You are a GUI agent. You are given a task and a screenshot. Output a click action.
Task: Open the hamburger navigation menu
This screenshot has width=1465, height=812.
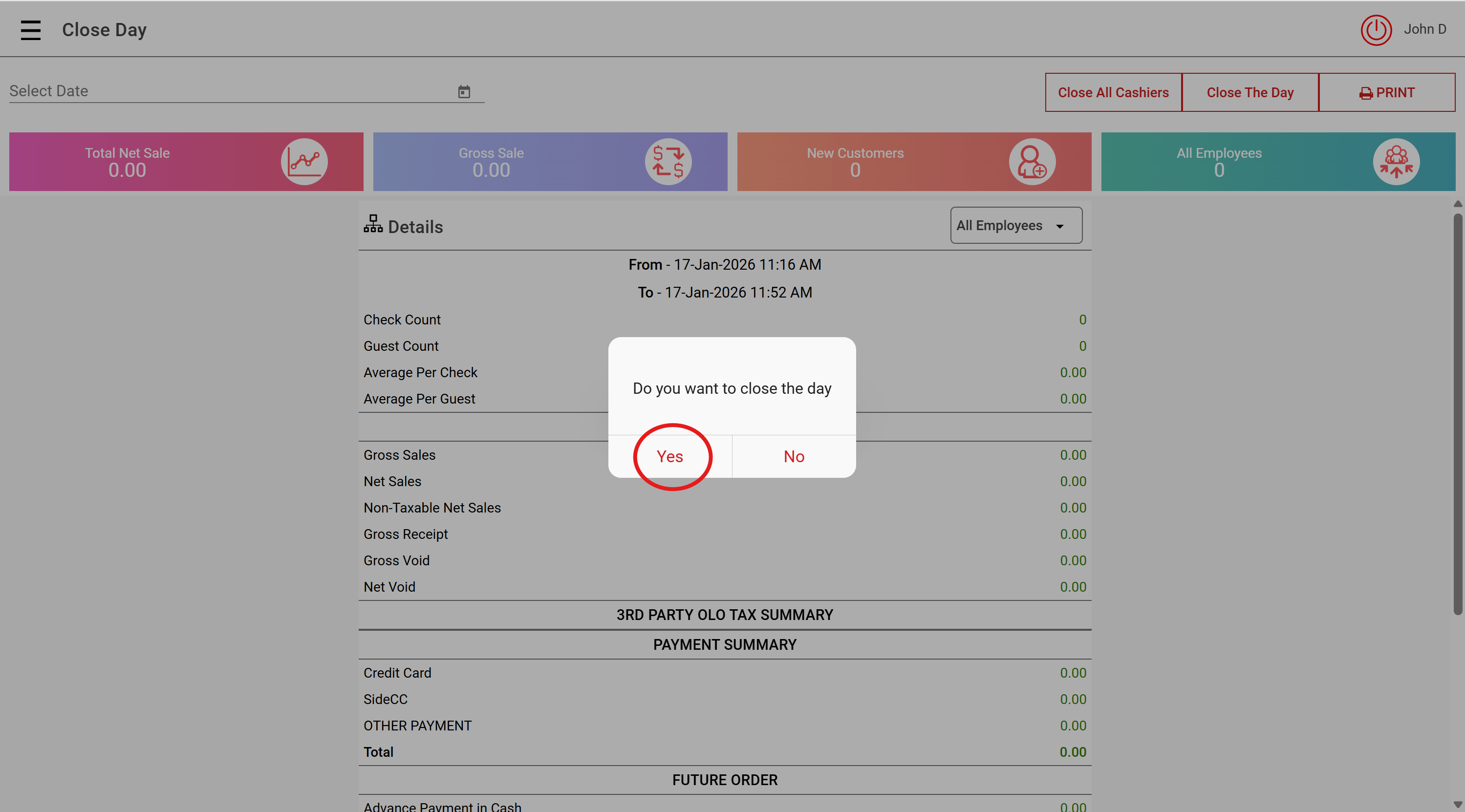click(x=31, y=30)
